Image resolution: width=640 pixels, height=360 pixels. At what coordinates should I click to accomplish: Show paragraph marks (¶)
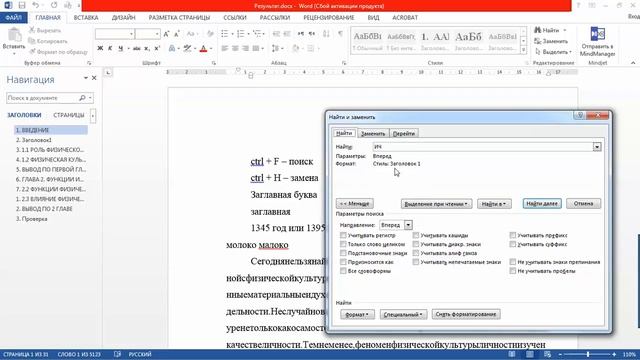click(x=340, y=34)
